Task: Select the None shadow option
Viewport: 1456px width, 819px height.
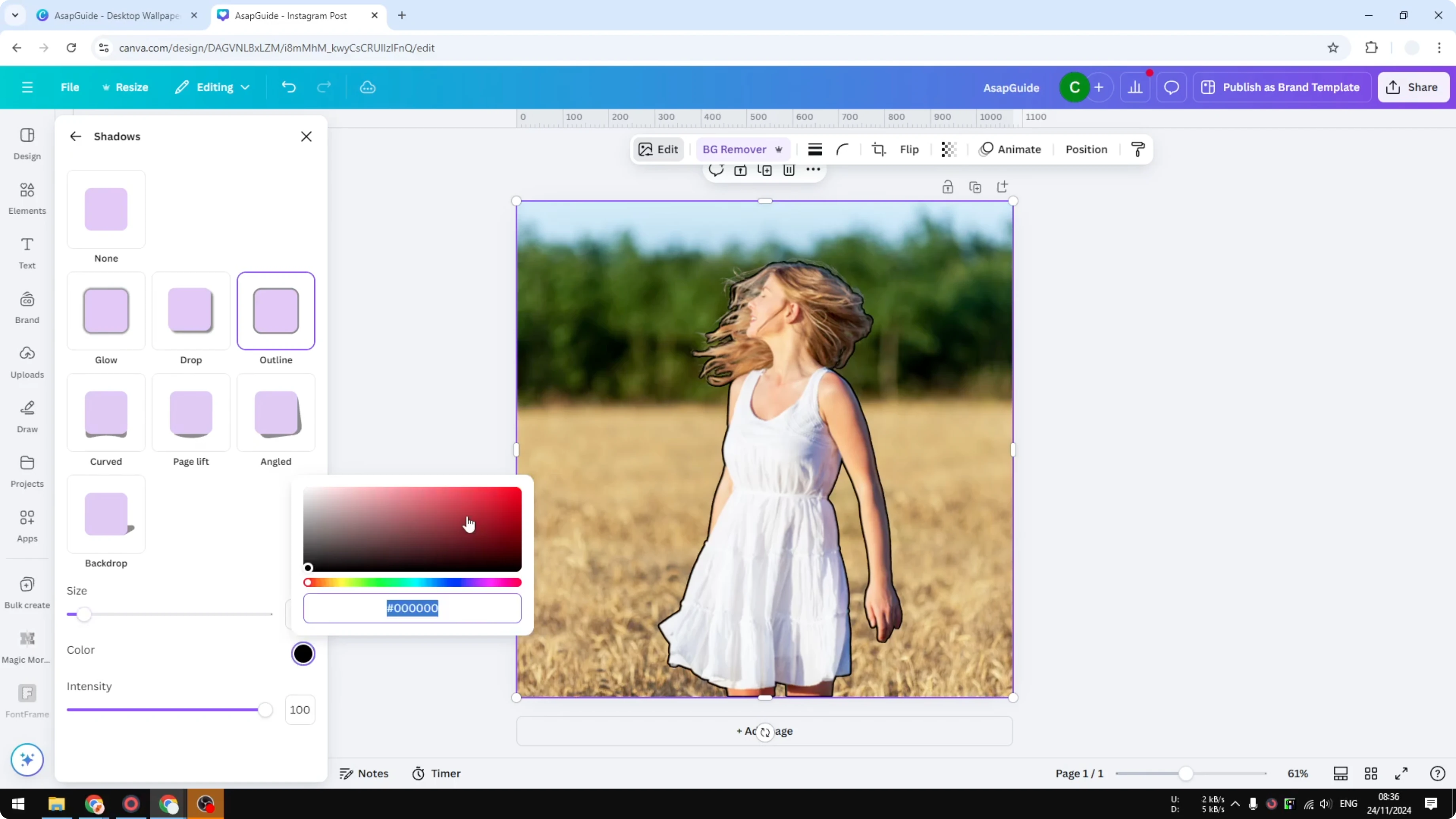Action: point(106,209)
